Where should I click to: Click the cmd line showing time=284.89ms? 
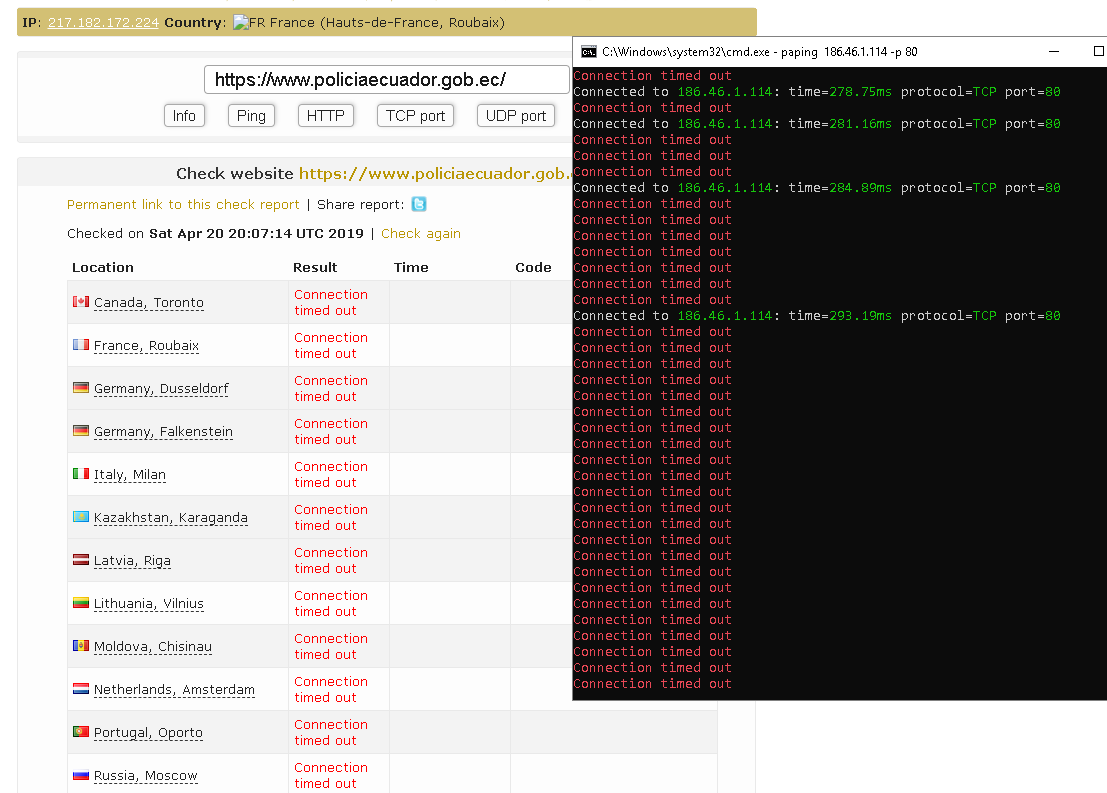point(817,188)
